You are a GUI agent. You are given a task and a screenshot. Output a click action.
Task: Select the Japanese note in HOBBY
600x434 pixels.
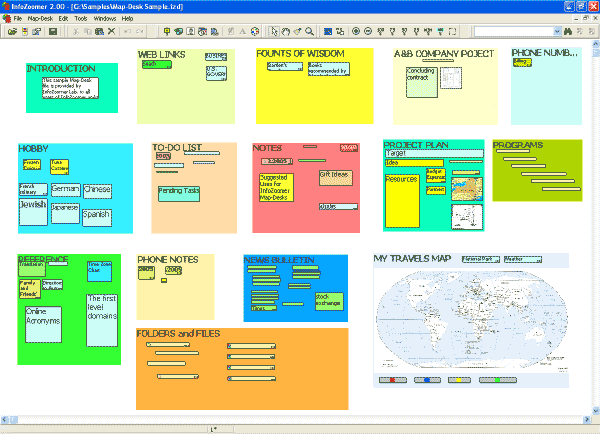tap(65, 213)
